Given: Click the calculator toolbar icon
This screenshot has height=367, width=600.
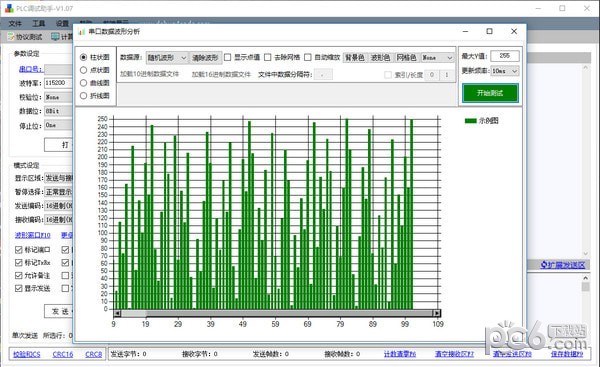Looking at the screenshot, I should pos(55,37).
